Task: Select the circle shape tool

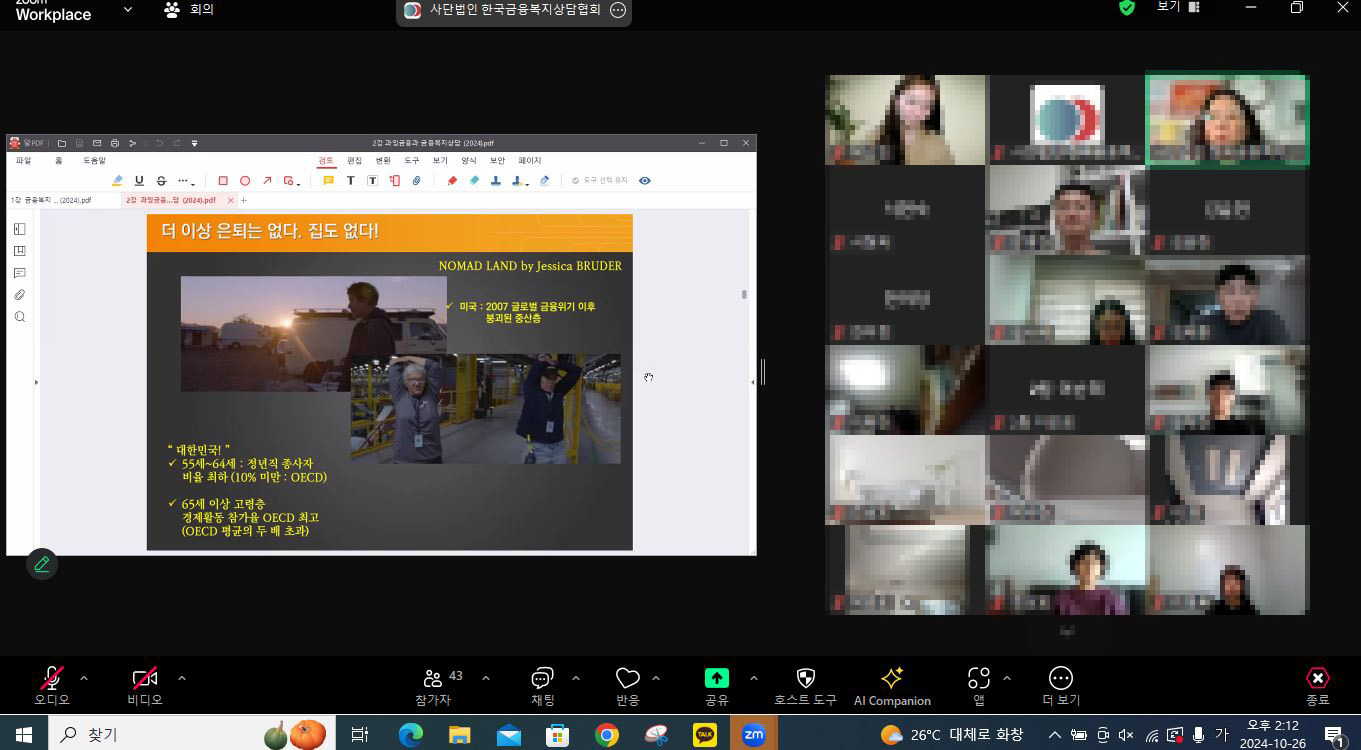Action: (x=245, y=181)
